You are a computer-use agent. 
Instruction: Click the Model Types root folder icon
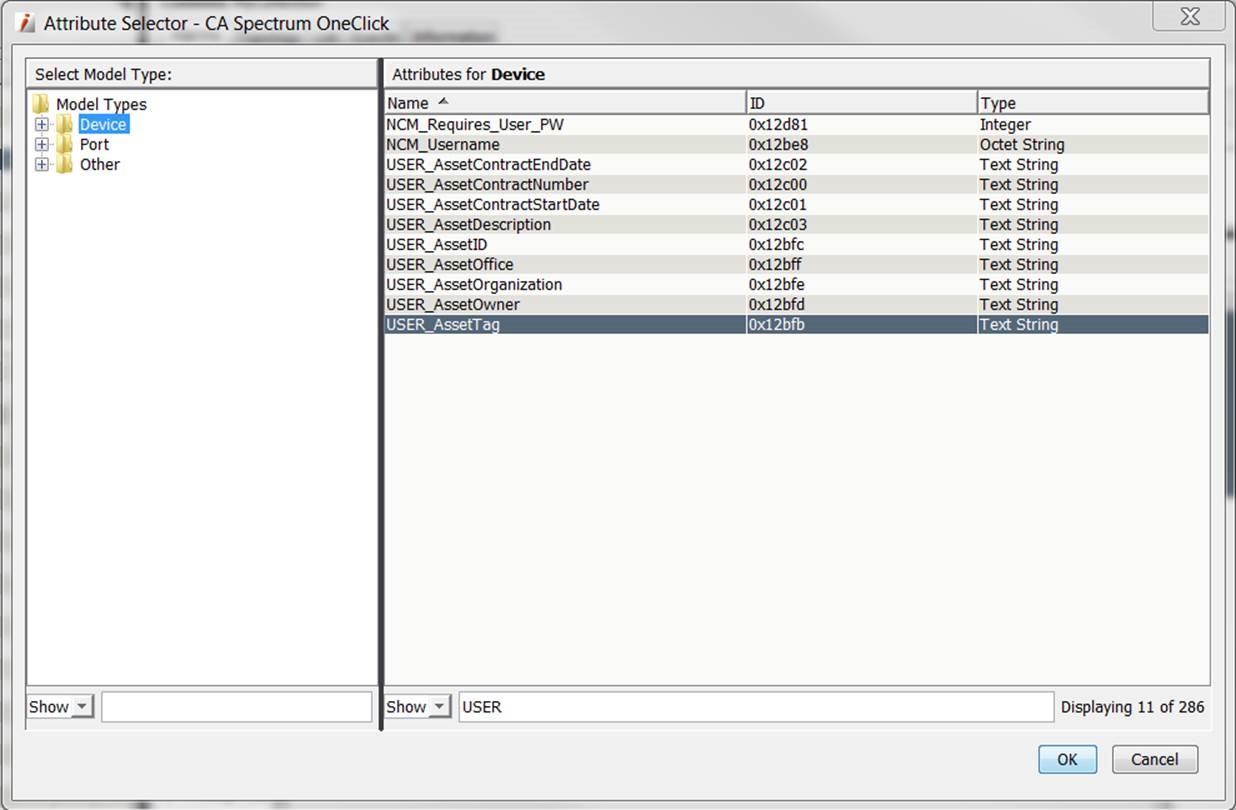(41, 104)
